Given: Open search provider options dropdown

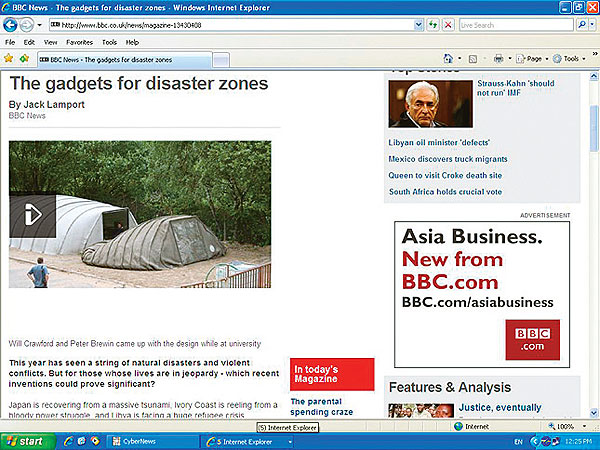Looking at the screenshot, I should coord(592,25).
